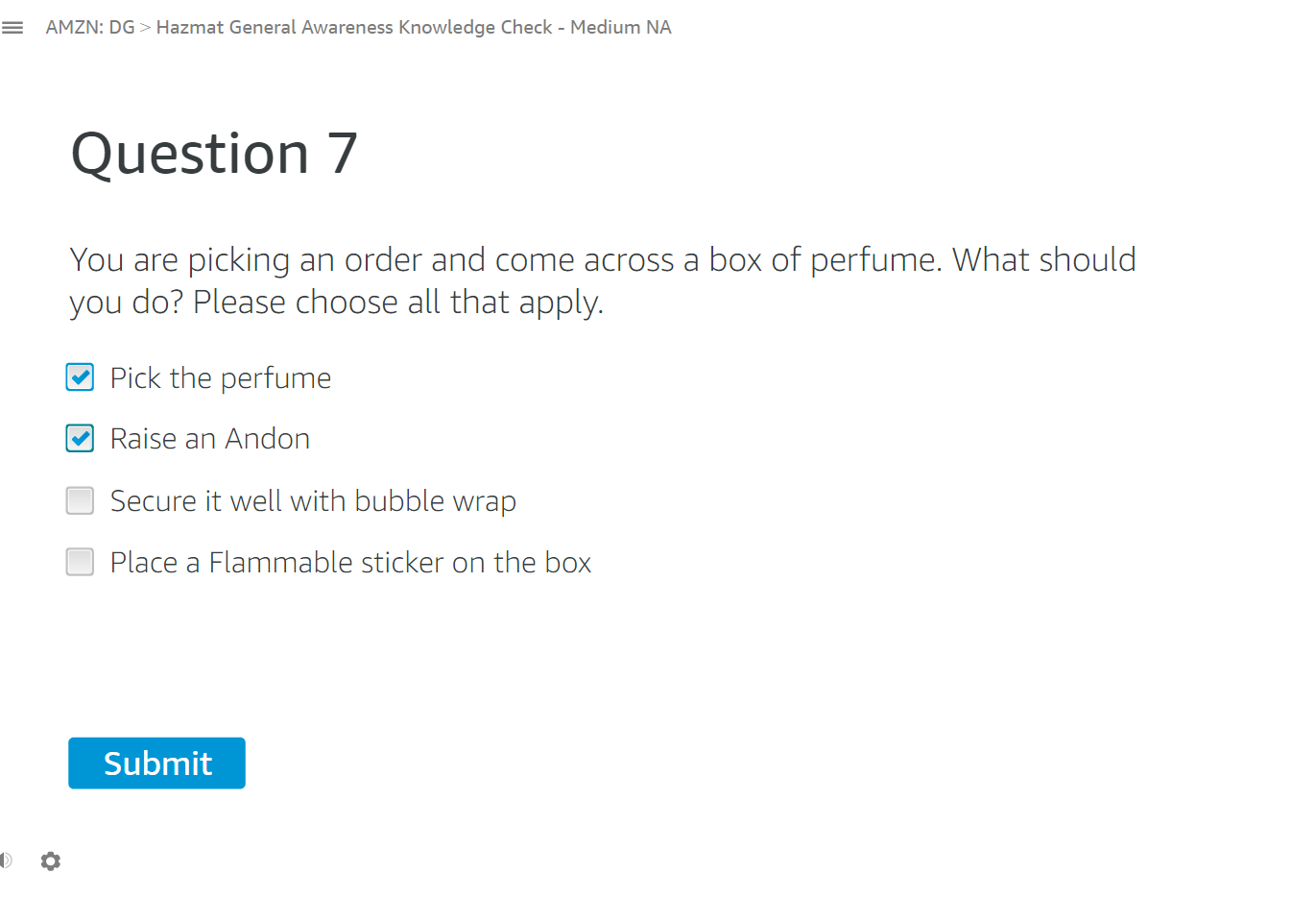The width and height of the screenshot is (1316, 897).
Task: Click the Submit button
Action: point(156,763)
